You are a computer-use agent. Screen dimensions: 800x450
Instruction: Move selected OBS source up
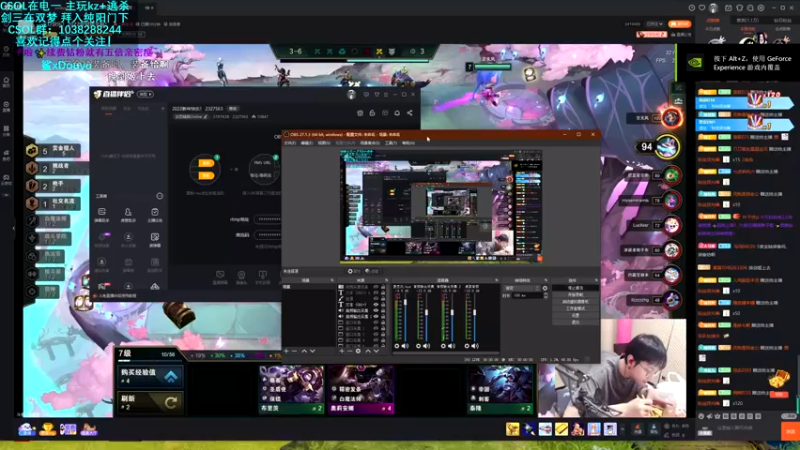(368, 351)
